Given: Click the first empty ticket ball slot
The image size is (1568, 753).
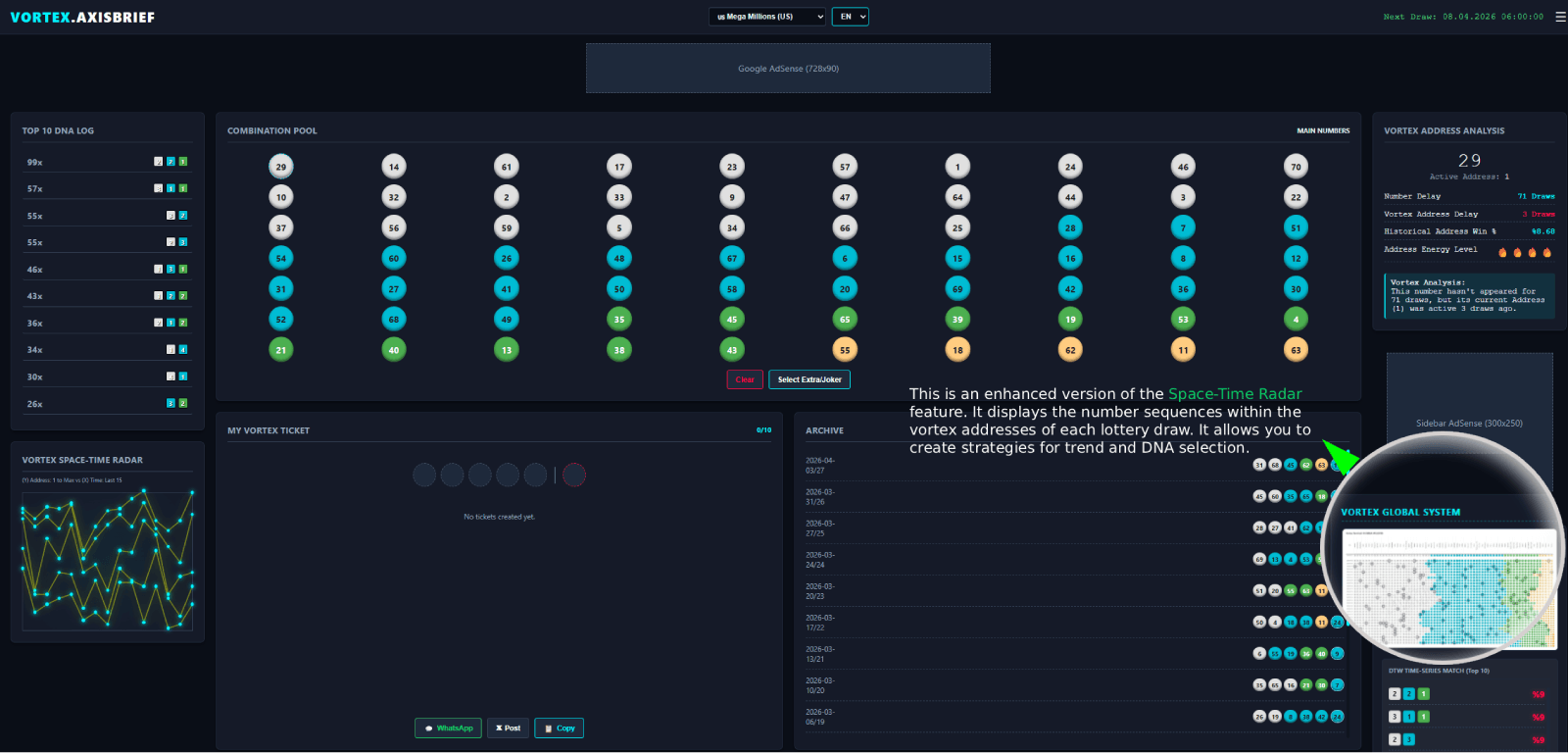Looking at the screenshot, I should pyautogui.click(x=424, y=476).
